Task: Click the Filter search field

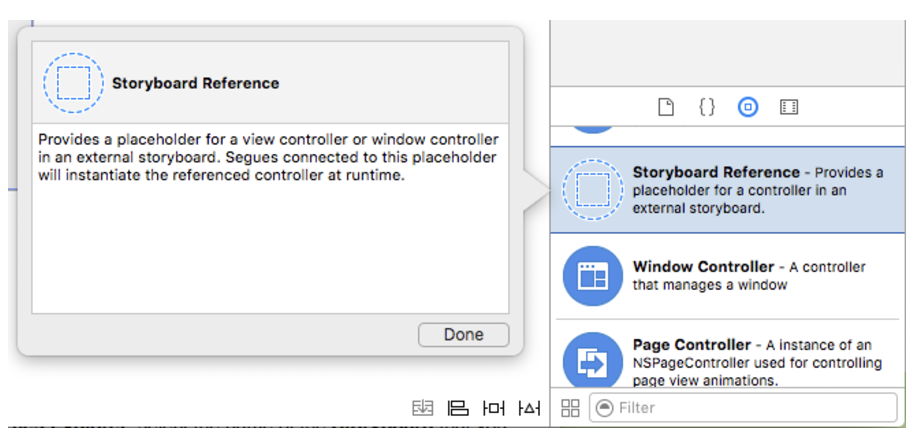Action: 744,407
